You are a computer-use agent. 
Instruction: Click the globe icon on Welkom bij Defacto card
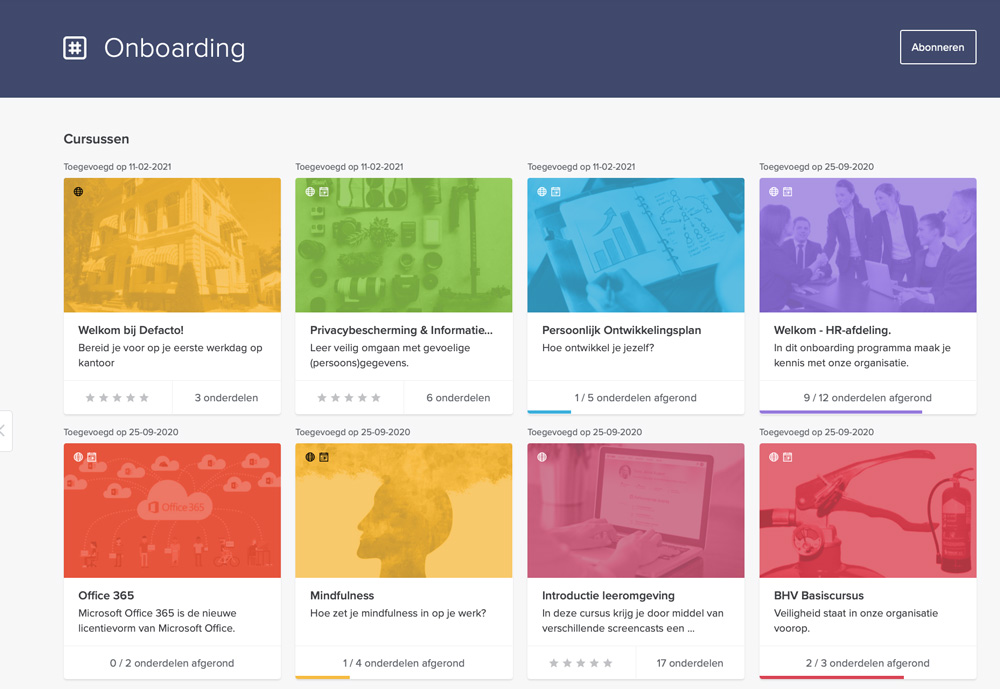[77, 190]
